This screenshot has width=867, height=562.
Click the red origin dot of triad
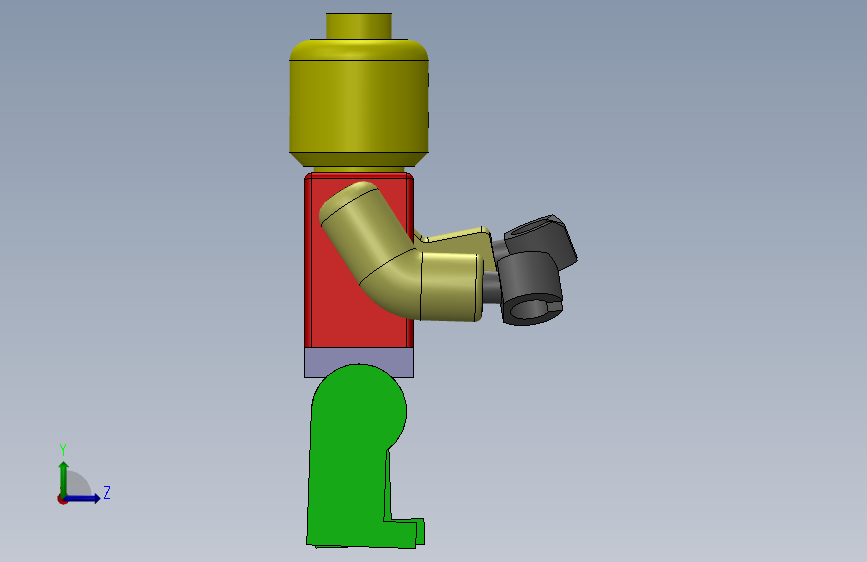pyautogui.click(x=62, y=499)
